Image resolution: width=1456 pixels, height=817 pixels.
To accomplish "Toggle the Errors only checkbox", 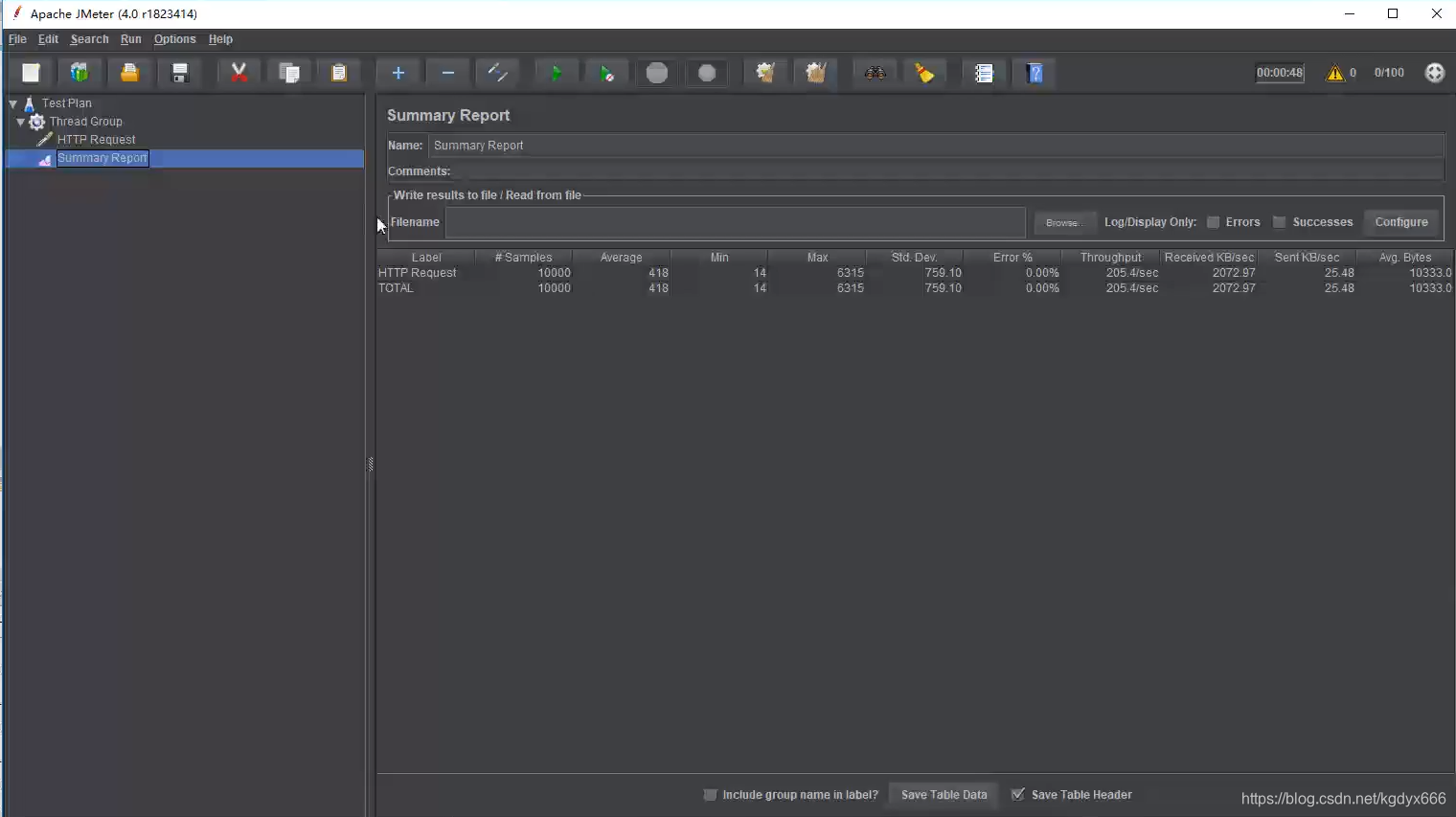I will (1213, 222).
